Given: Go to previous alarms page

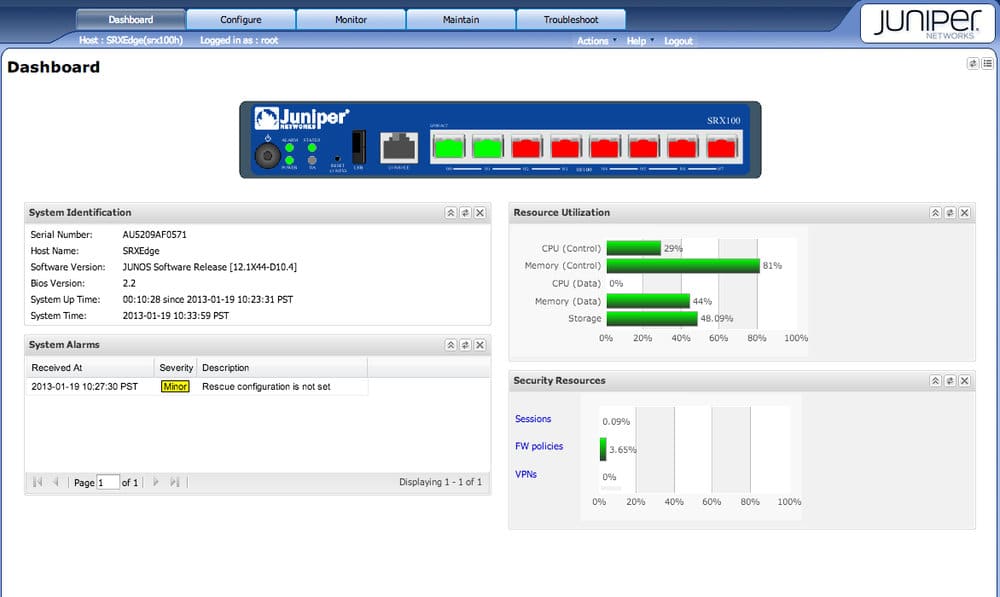Looking at the screenshot, I should (x=56, y=482).
